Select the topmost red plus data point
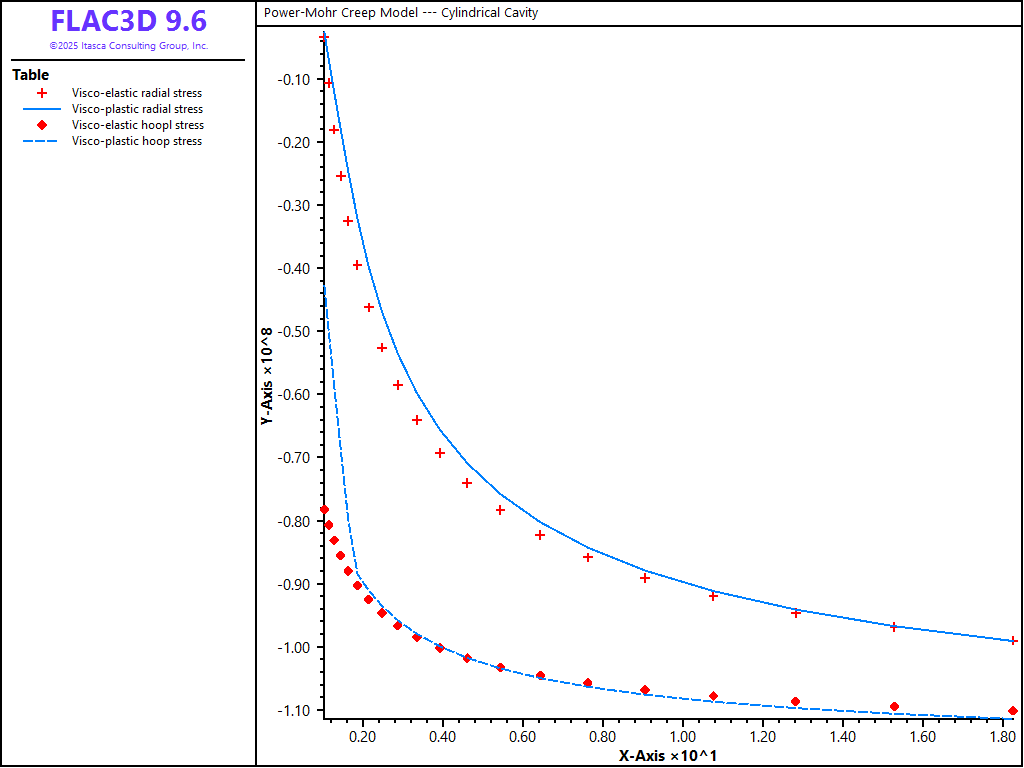Viewport: 1024px width, 768px height. (324, 38)
